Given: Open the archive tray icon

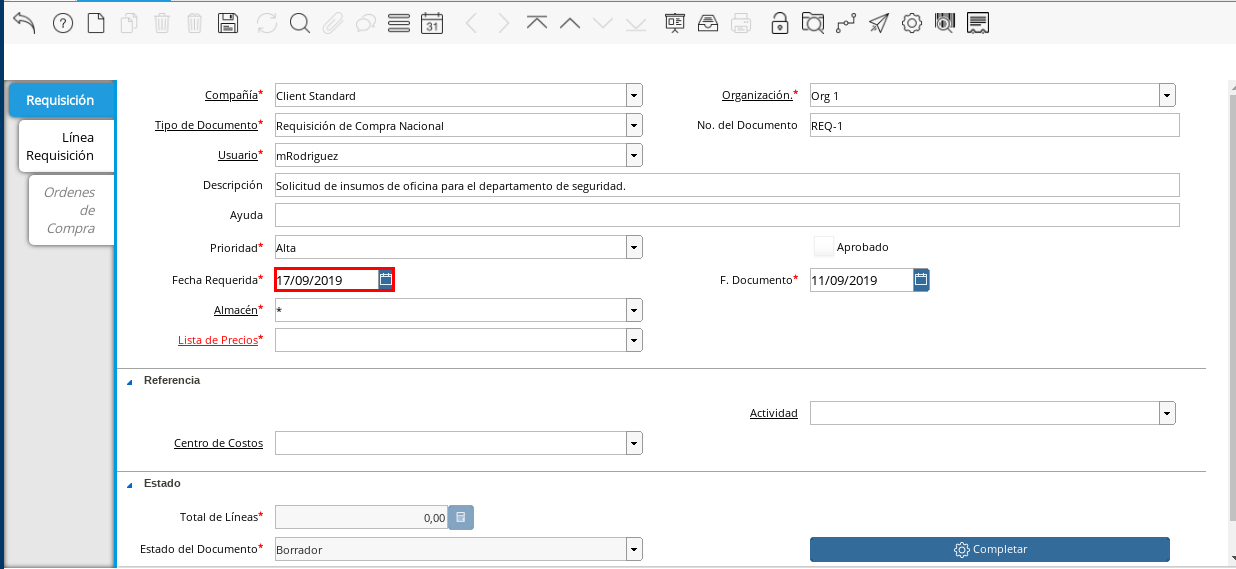Looking at the screenshot, I should point(707,23).
